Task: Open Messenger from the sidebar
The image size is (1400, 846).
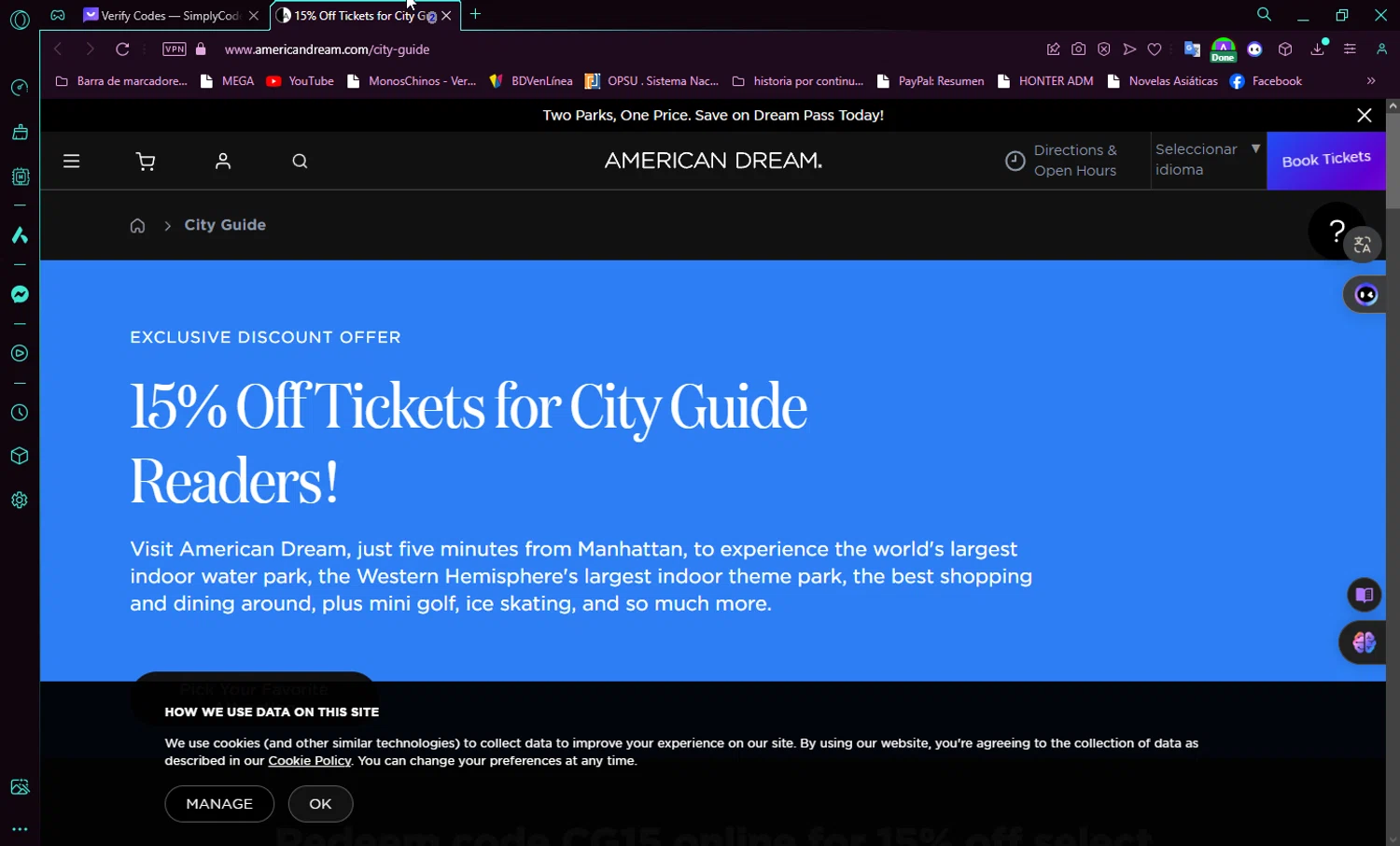Action: click(x=20, y=295)
